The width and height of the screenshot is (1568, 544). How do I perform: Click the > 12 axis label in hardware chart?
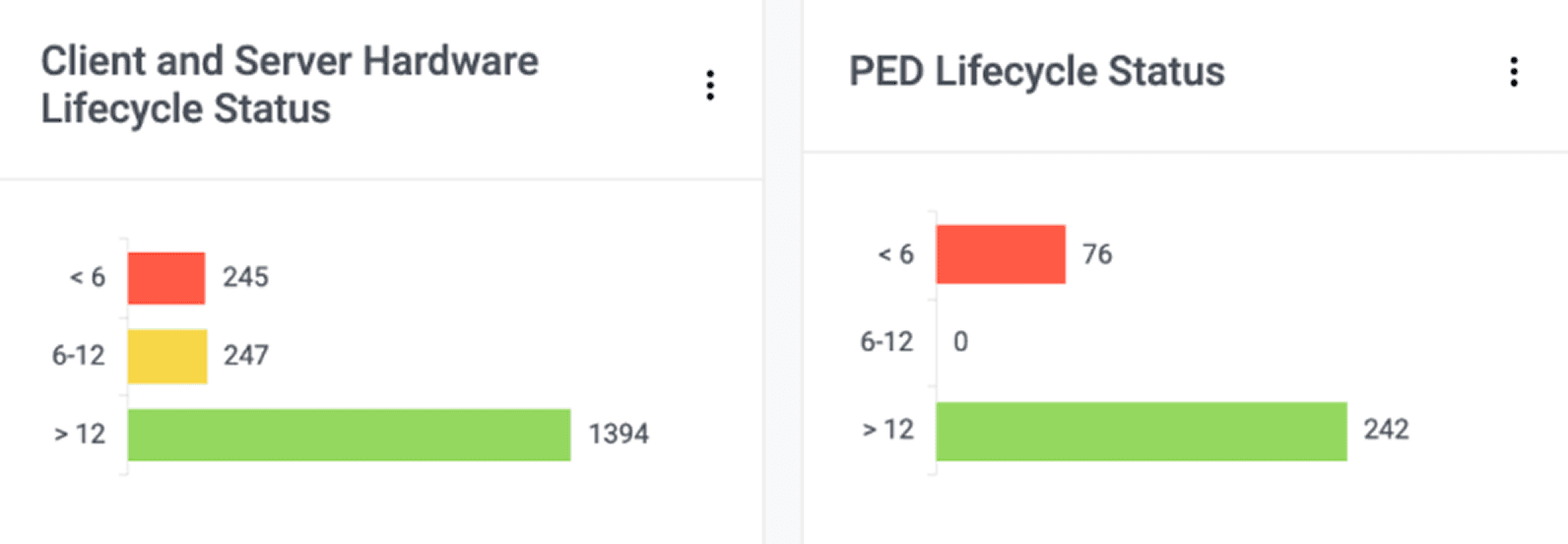click(x=80, y=434)
